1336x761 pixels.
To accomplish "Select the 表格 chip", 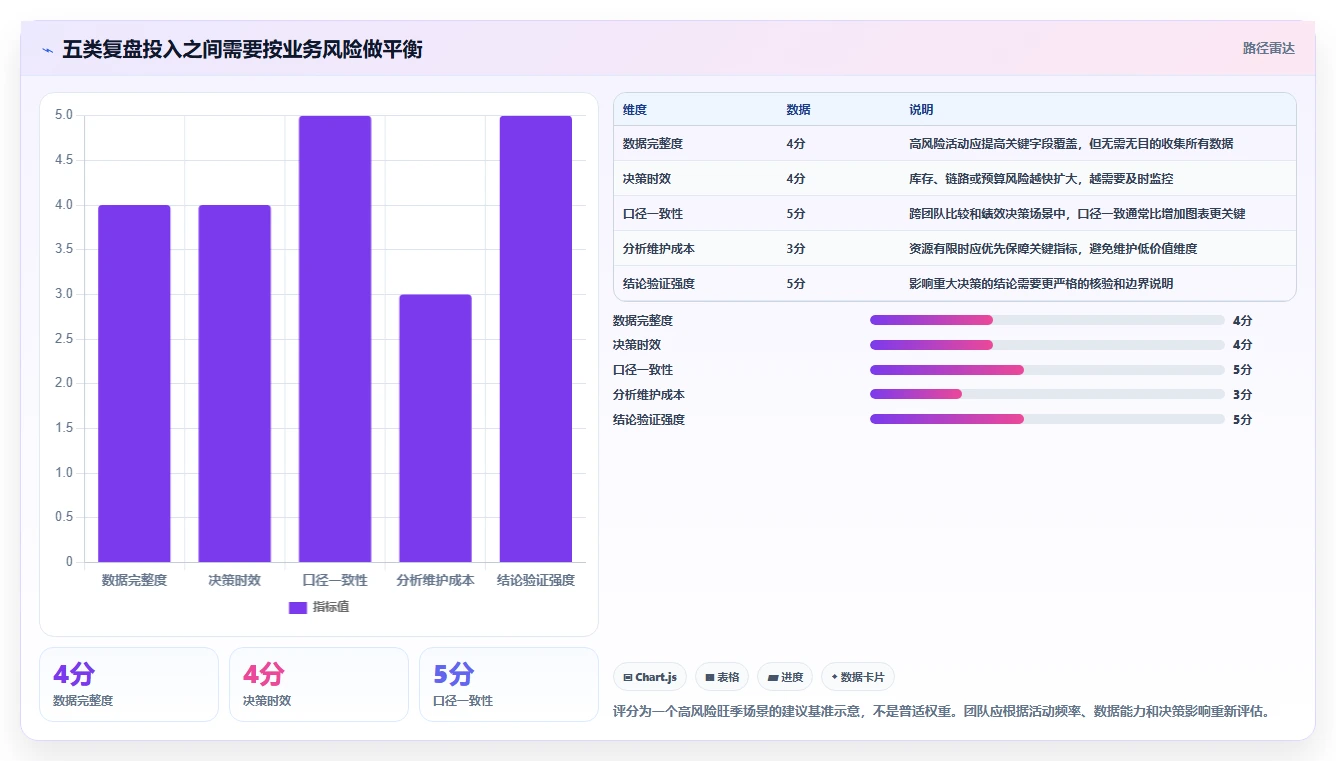I will [722, 677].
